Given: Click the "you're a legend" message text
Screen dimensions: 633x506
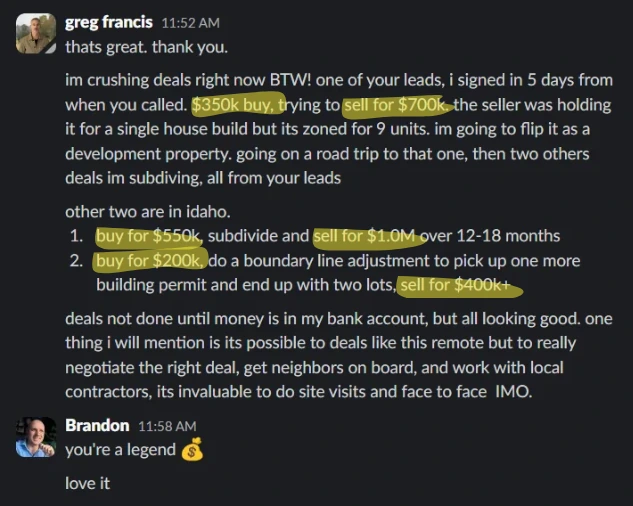Looking at the screenshot, I should (120, 450).
